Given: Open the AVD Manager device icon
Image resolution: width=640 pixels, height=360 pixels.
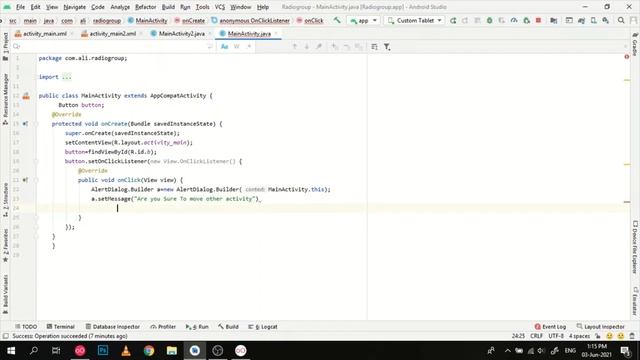Looking at the screenshot, I should click(x=593, y=20).
